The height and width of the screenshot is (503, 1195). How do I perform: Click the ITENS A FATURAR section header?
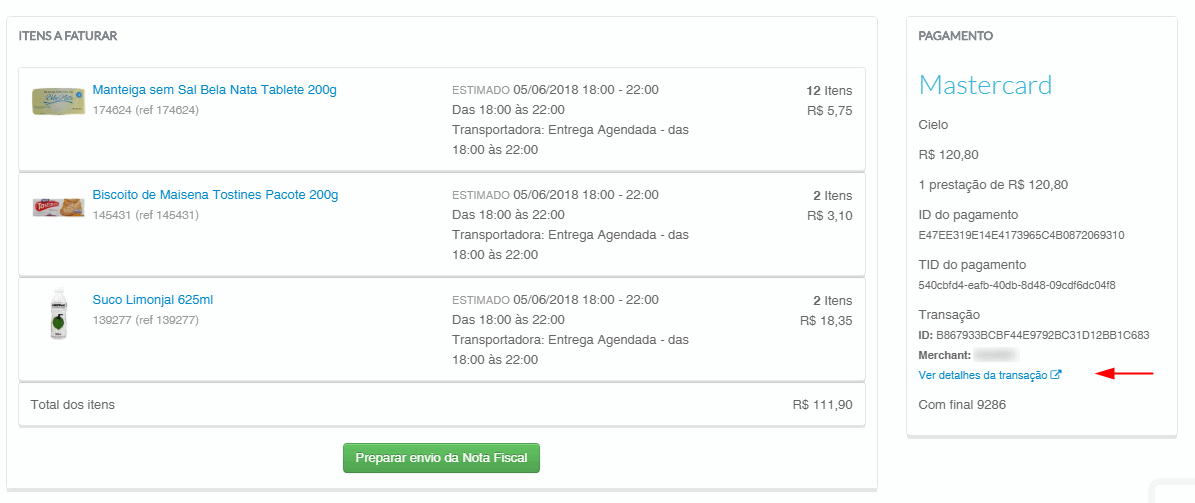coord(68,36)
